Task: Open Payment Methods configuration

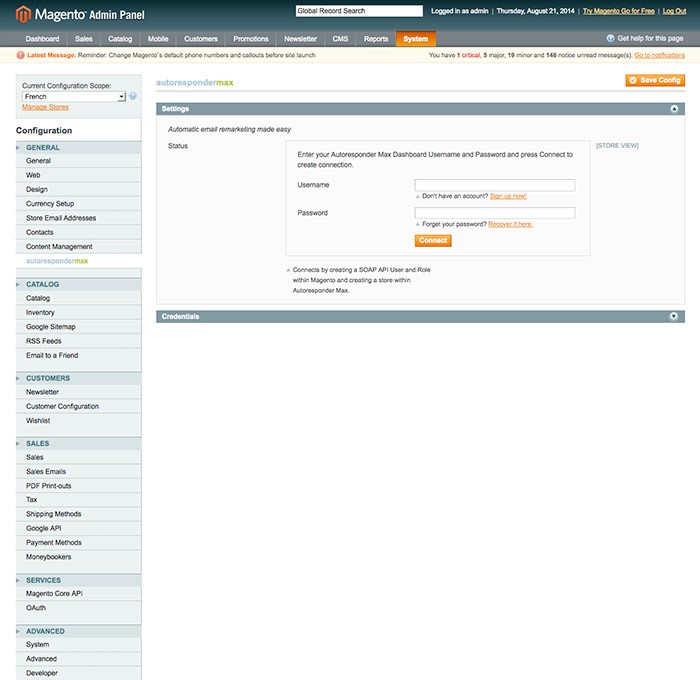Action: [79, 542]
